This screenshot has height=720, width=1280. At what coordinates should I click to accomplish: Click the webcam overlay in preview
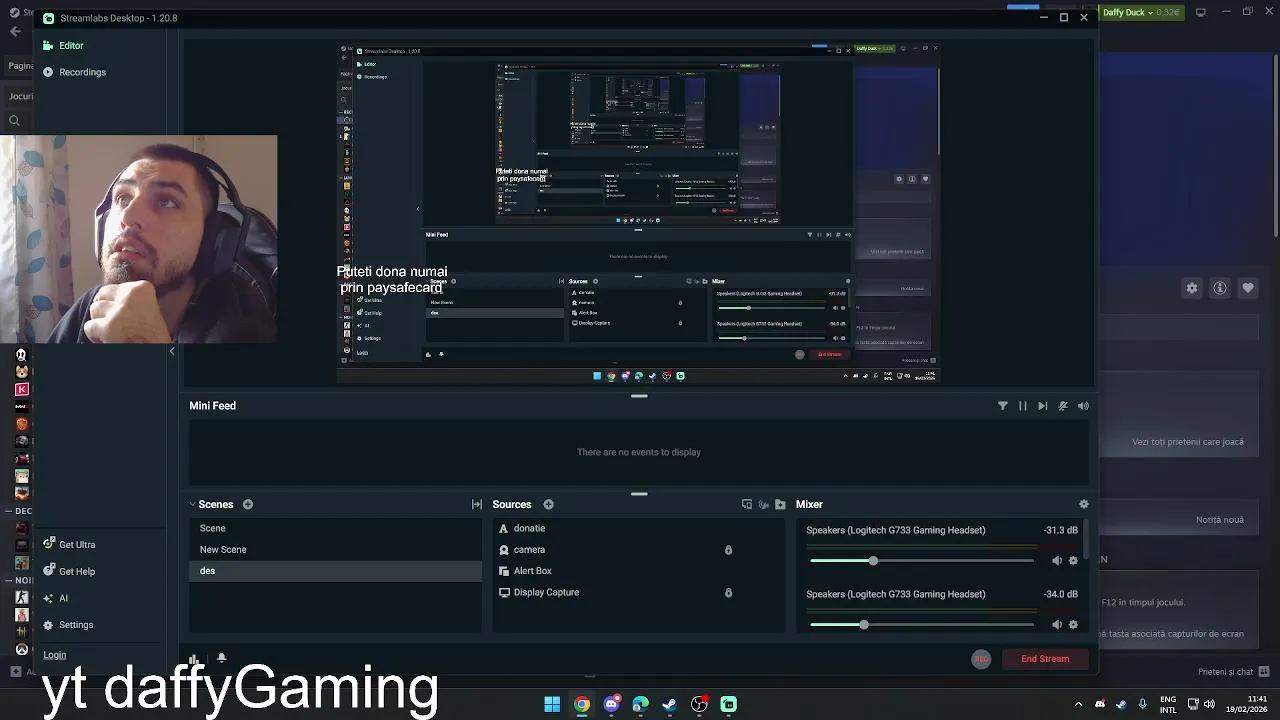[x=138, y=240]
